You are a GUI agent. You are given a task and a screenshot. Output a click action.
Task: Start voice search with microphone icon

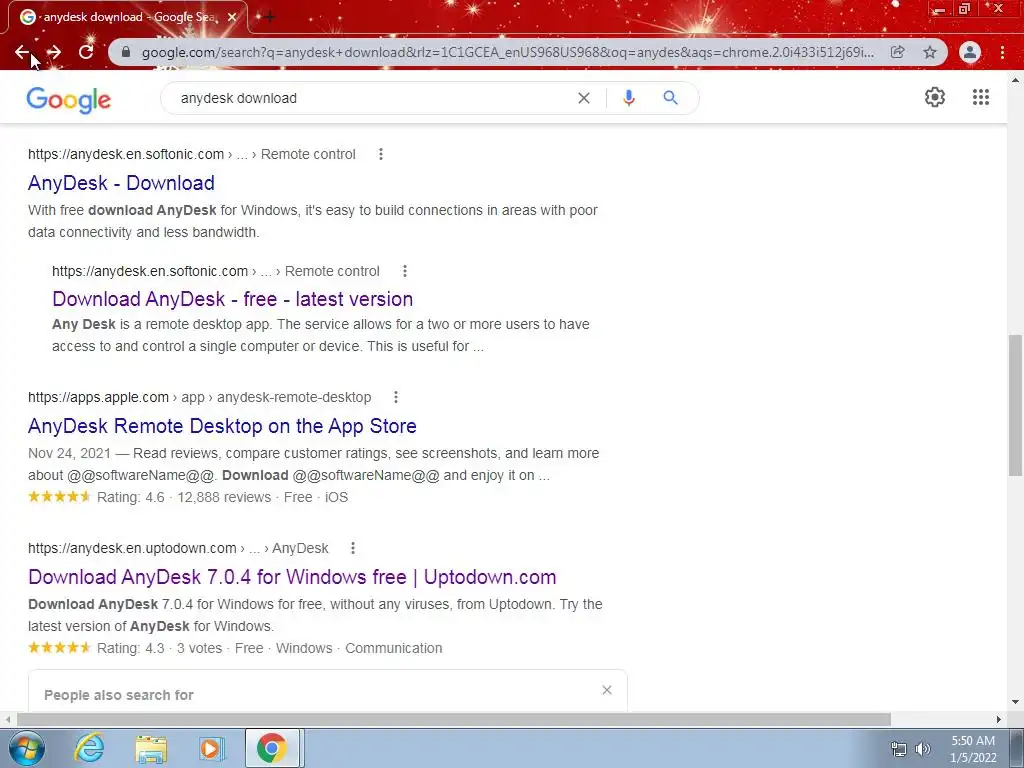628,98
